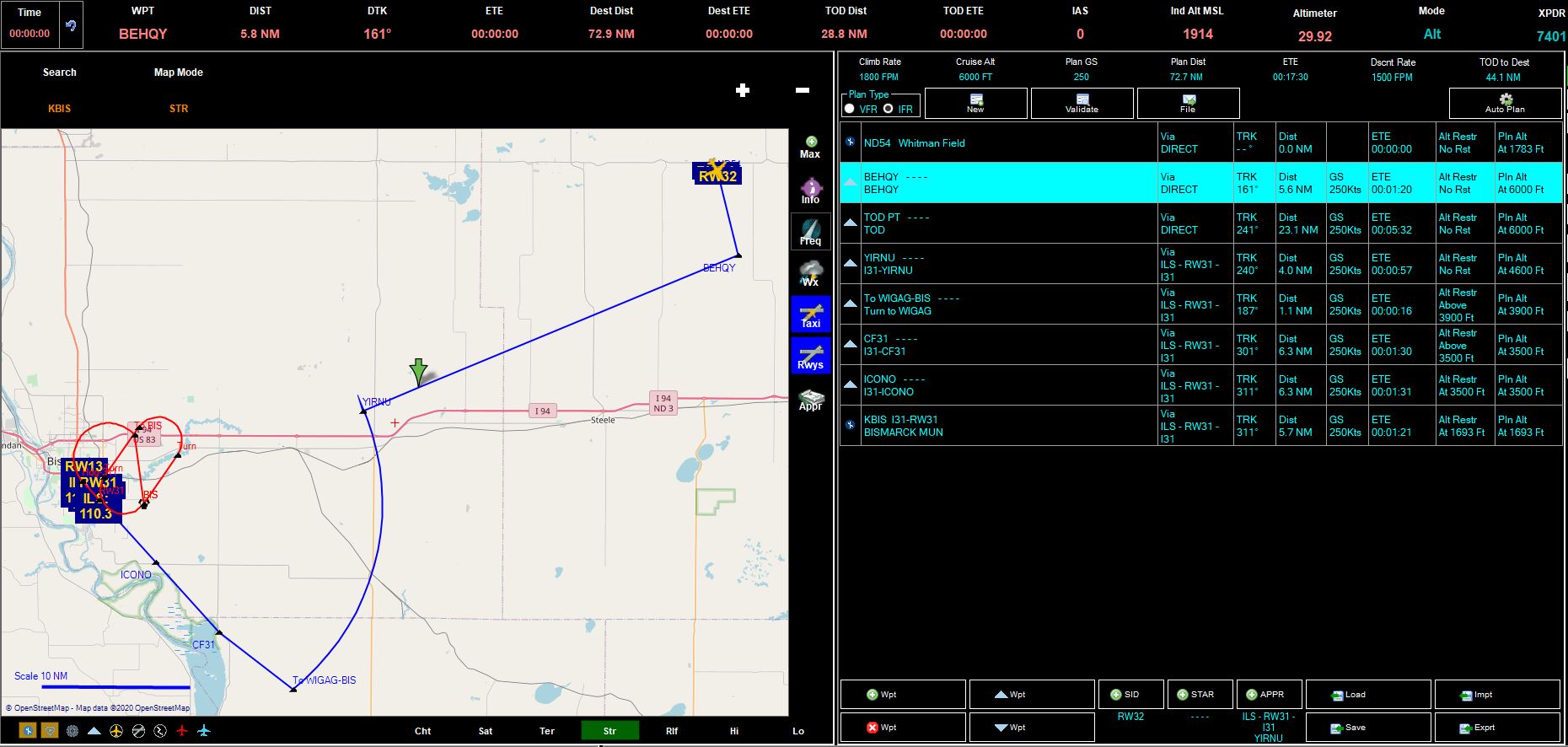The height and width of the screenshot is (747, 1568).
Task: Click the New flight plan button
Action: pos(976,104)
